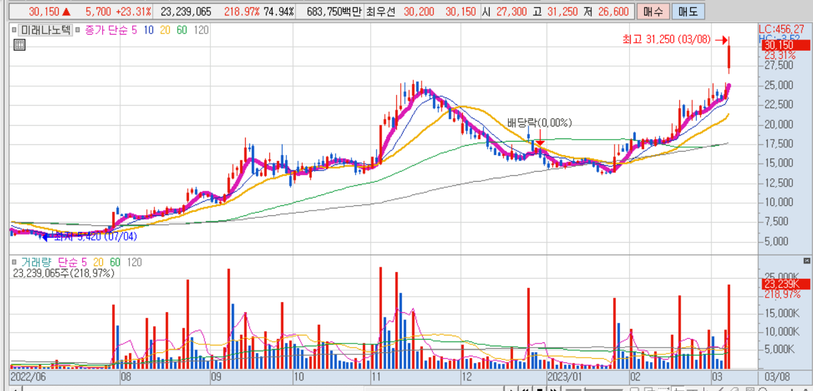Select the volume pane 20-period average legend
This screenshot has height=391, width=813.
click(99, 263)
